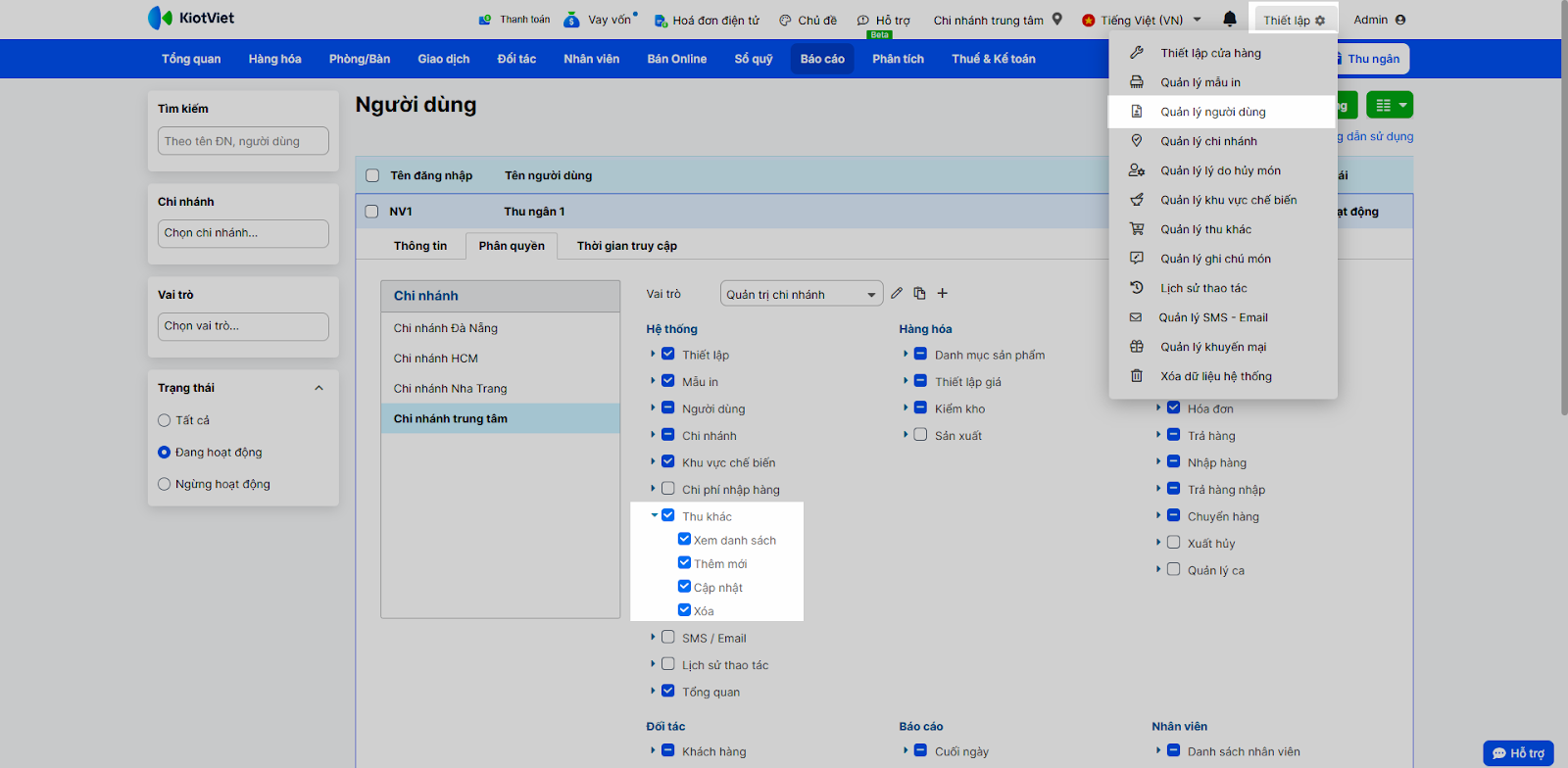The image size is (1568, 768).
Task: Expand the Khu vực chế biến permission group
Action: coord(654,461)
